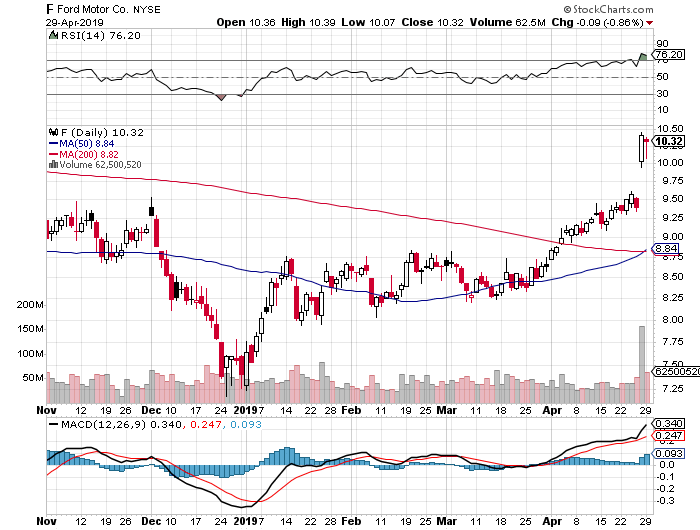Click the 0.340 MACD value tag
Image resolution: width=700 pixels, height=530 pixels.
point(666,424)
